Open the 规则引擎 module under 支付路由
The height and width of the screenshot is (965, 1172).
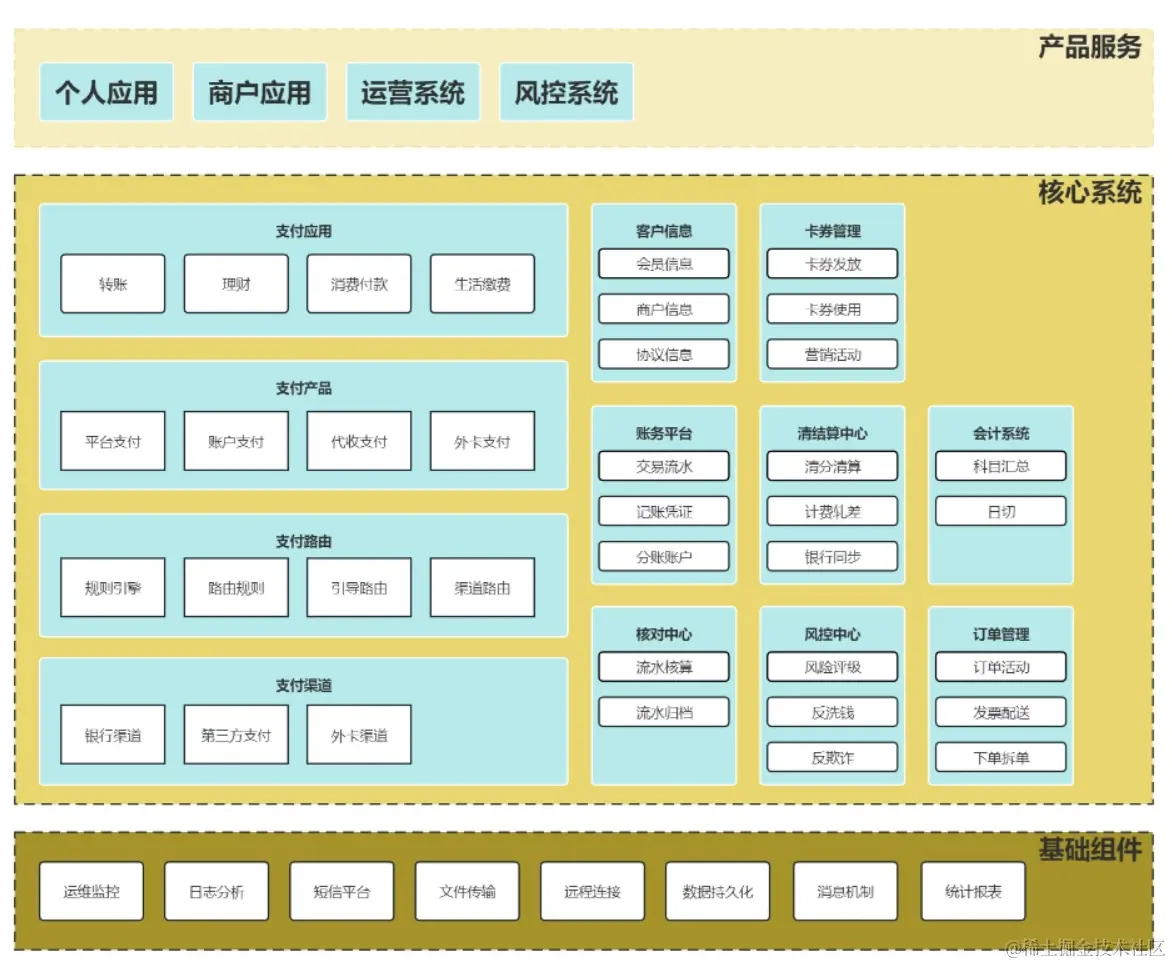112,588
